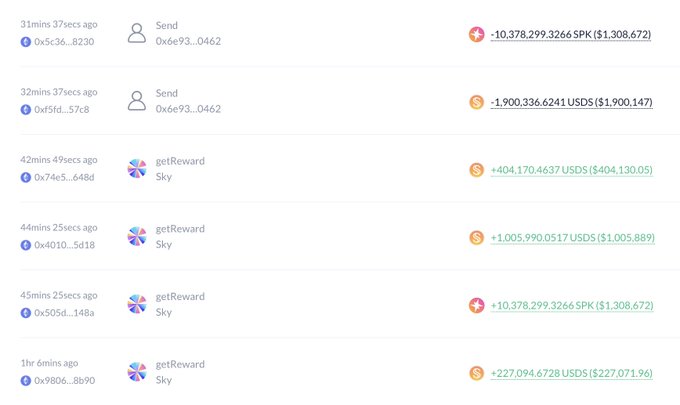Image resolution: width=680 pixels, height=405 pixels.
Task: Click the Ethereum icon next to 0x5c36...8230
Action: pos(26,42)
